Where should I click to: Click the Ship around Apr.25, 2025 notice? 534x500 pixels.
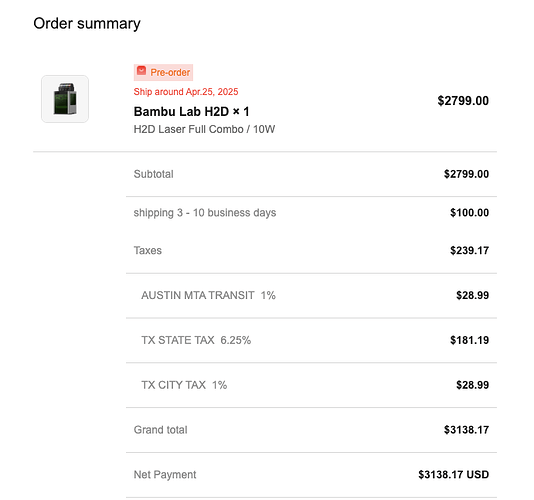186,92
